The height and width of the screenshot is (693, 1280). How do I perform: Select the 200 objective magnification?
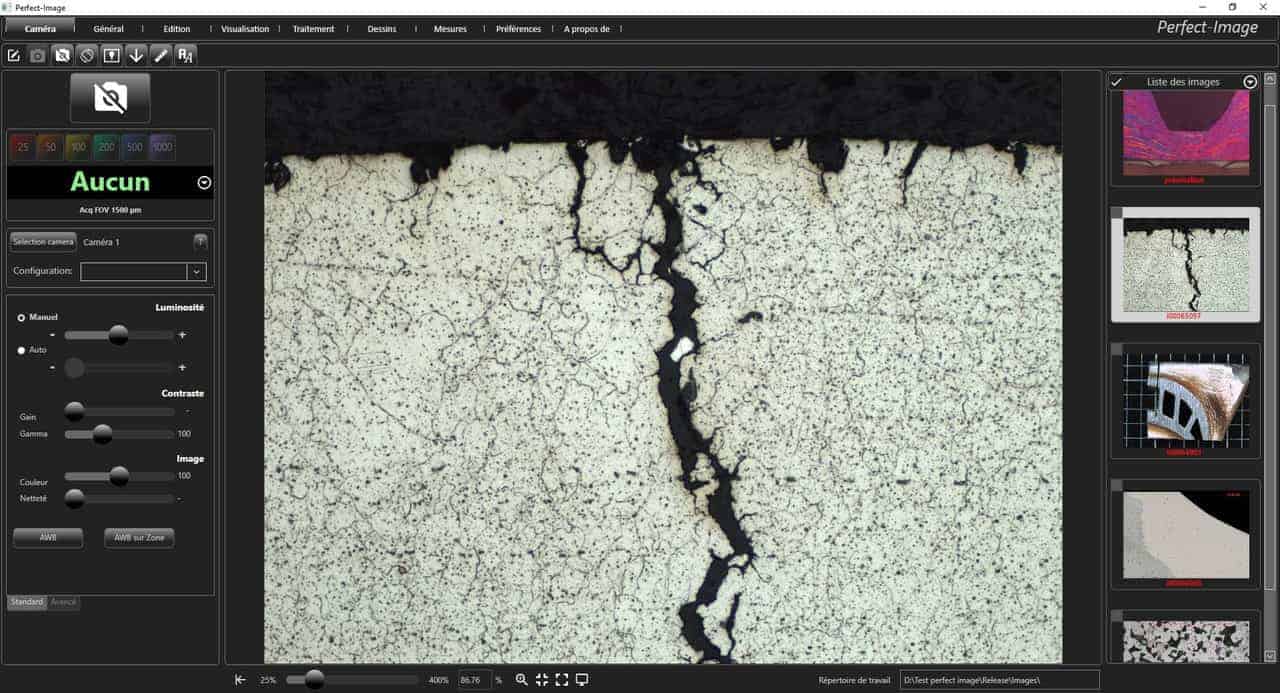click(x=106, y=147)
